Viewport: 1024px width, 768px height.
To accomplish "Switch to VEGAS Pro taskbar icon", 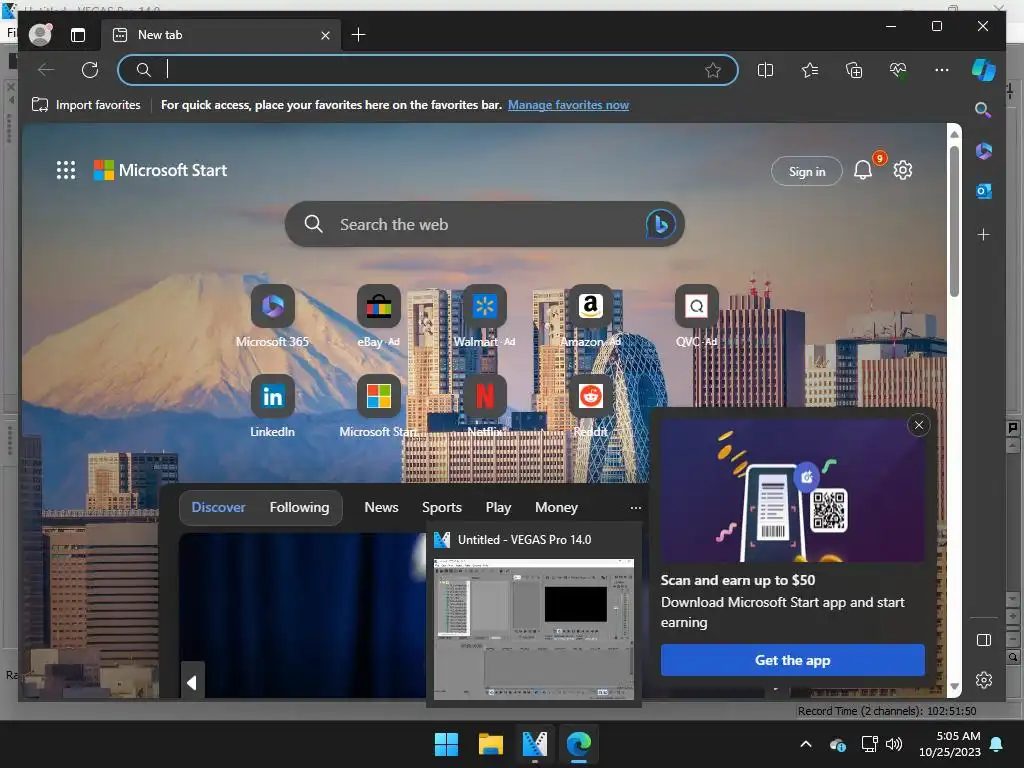I will (x=534, y=744).
